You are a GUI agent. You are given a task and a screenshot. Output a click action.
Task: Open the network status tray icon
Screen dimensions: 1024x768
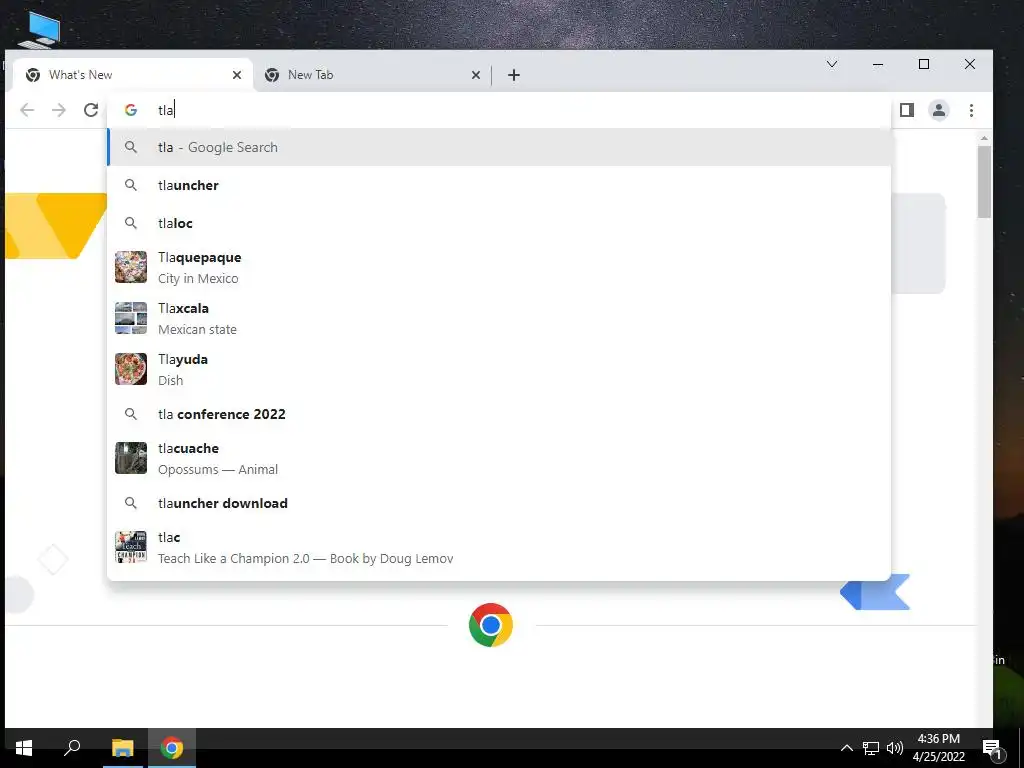(871, 748)
